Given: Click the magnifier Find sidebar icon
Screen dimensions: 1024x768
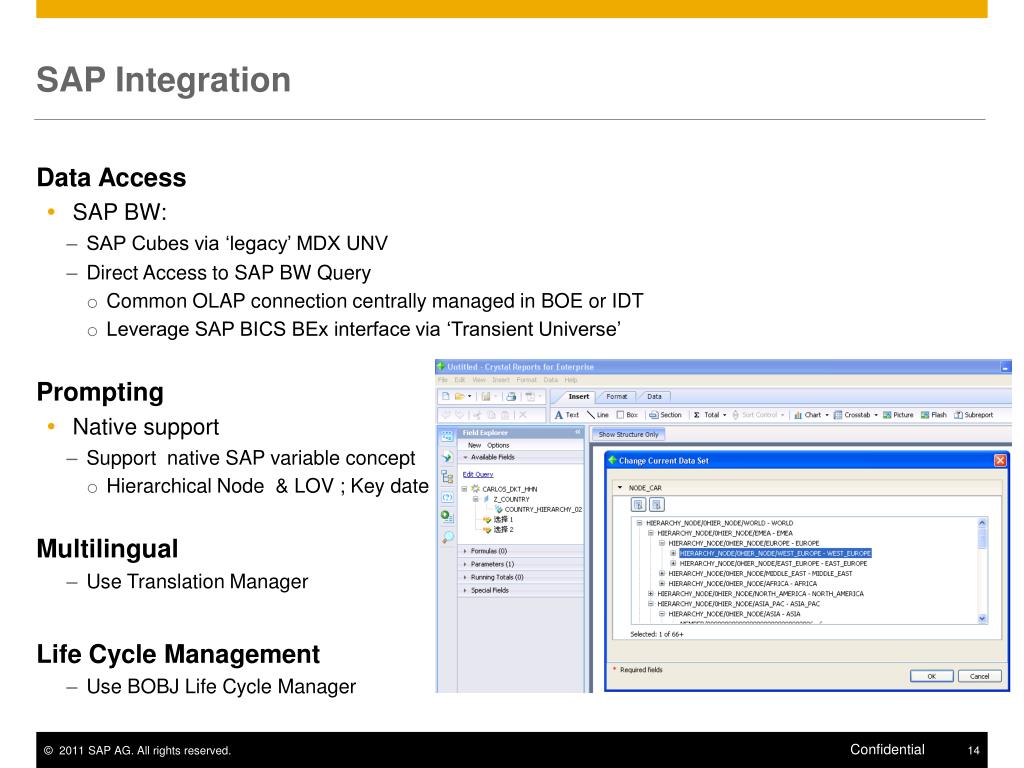Looking at the screenshot, I should point(447,537).
